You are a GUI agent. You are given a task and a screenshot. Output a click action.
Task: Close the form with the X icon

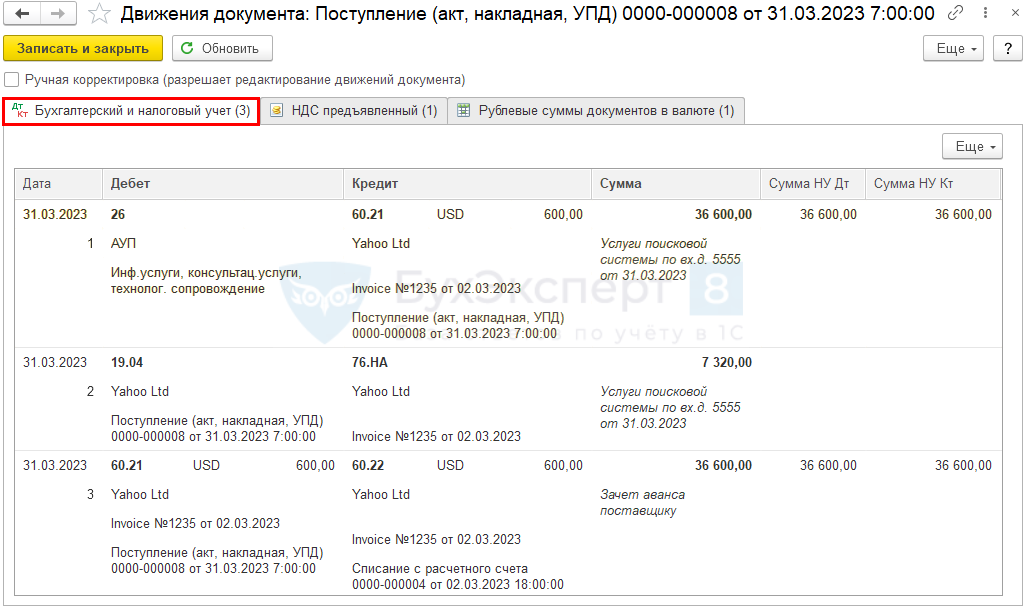tap(1015, 13)
